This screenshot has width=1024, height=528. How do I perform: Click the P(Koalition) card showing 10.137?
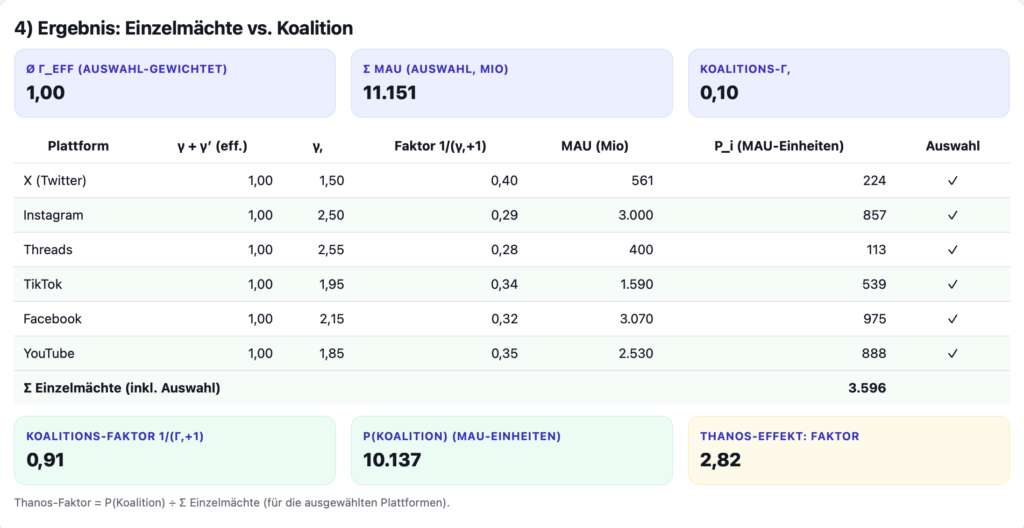click(x=512, y=450)
